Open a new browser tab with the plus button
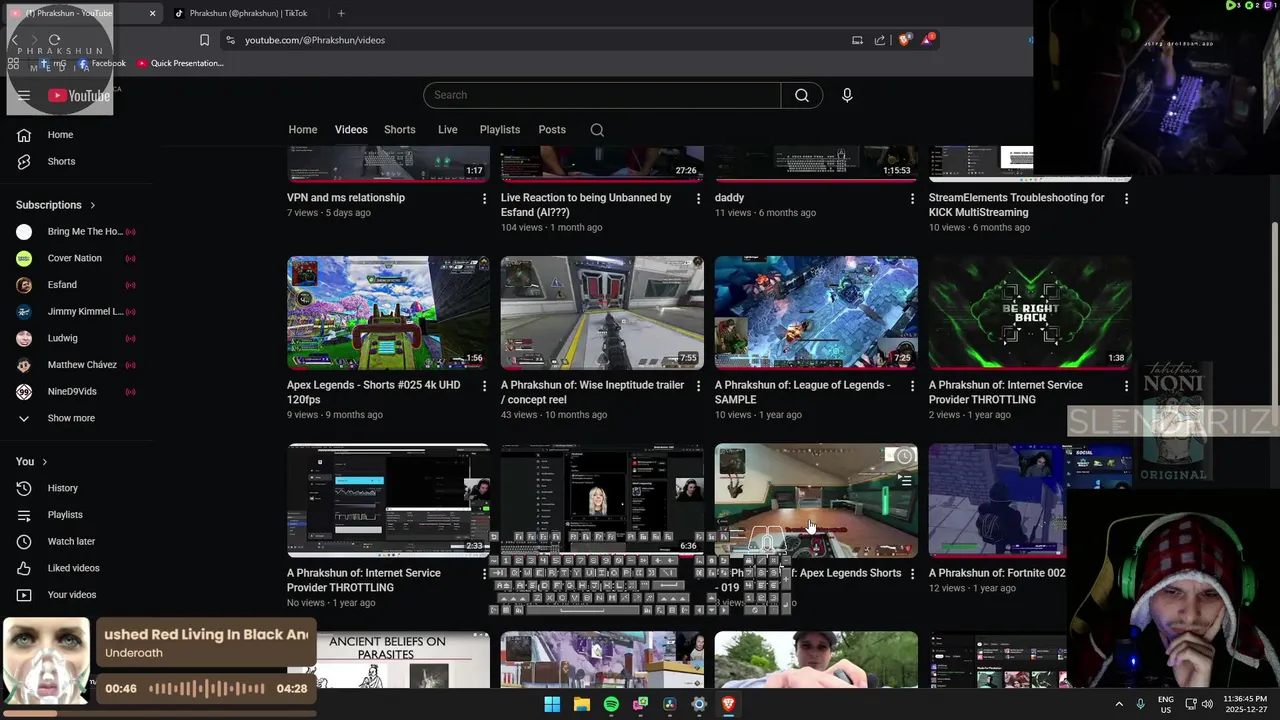The width and height of the screenshot is (1280, 720). [x=341, y=13]
